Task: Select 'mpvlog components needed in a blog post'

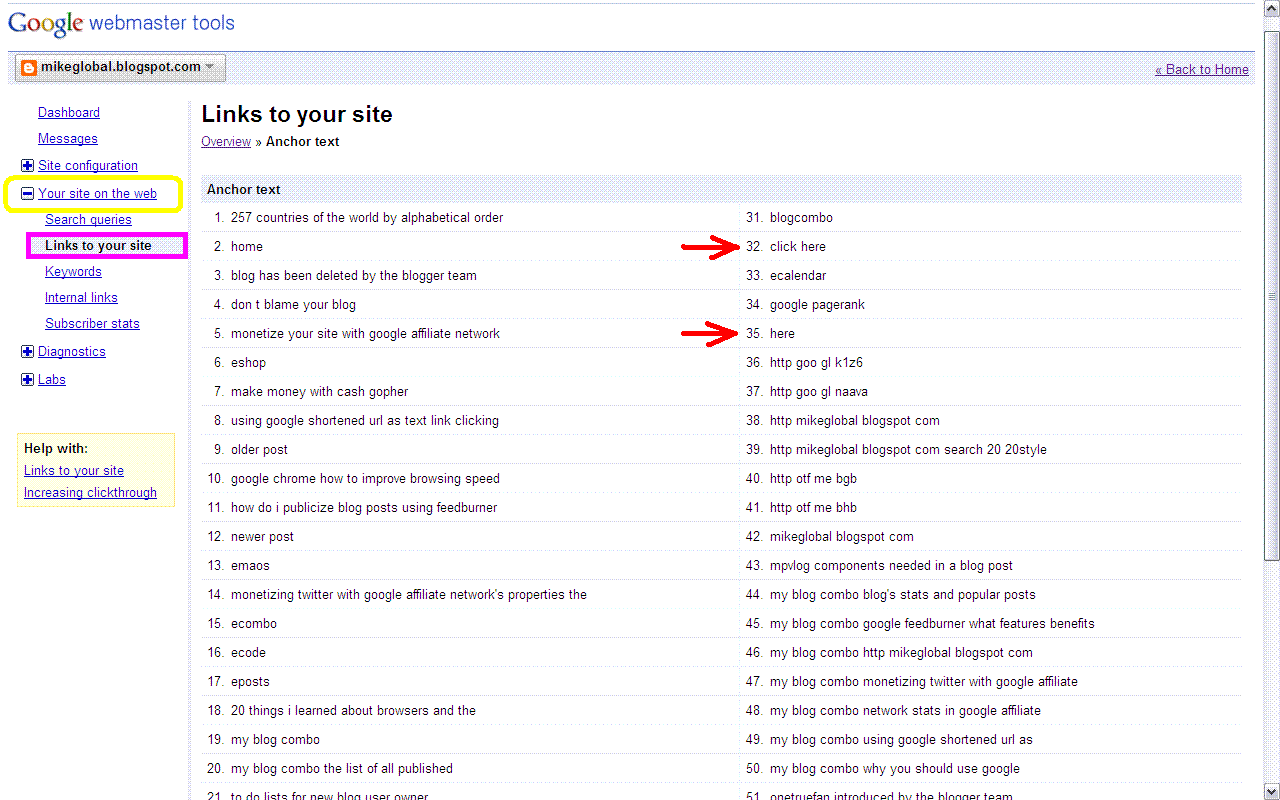Action: 891,566
